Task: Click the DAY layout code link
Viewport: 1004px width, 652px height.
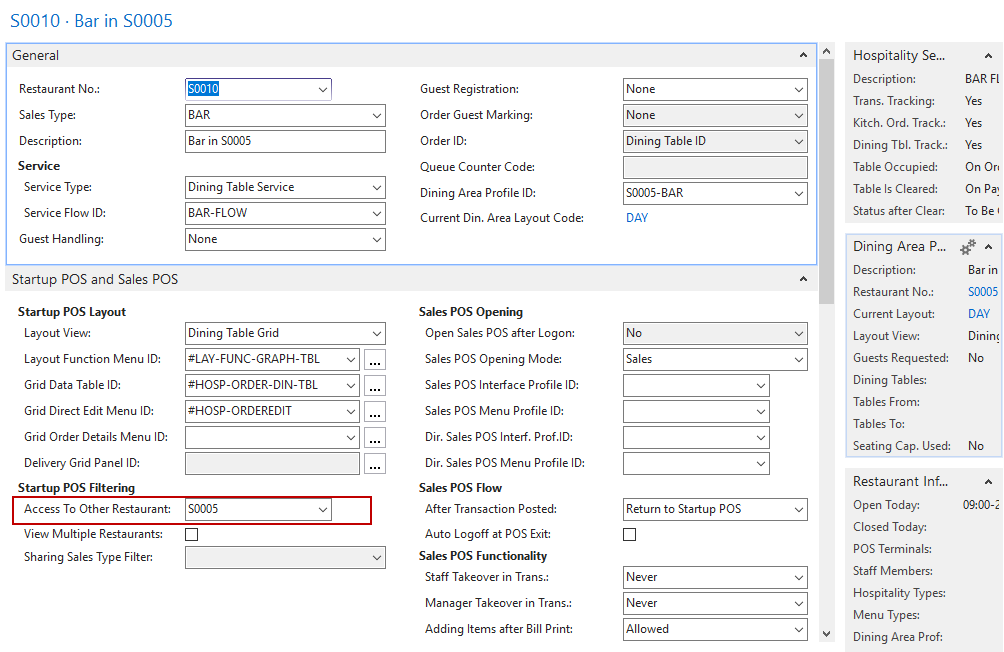Action: [636, 218]
